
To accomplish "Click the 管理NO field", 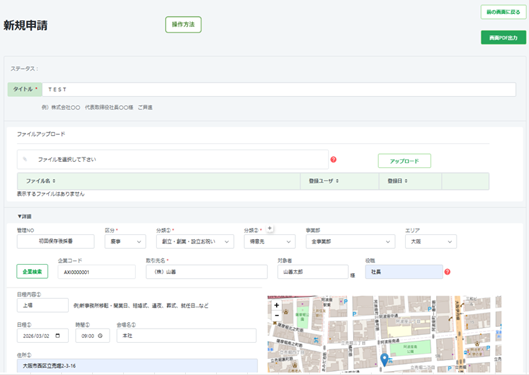I will [x=56, y=241].
